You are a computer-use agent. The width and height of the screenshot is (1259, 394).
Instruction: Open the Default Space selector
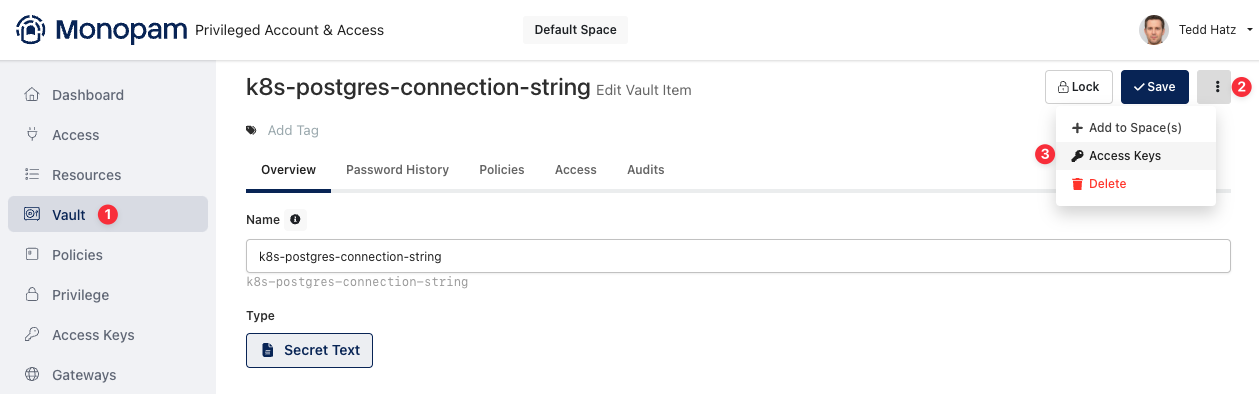575,30
